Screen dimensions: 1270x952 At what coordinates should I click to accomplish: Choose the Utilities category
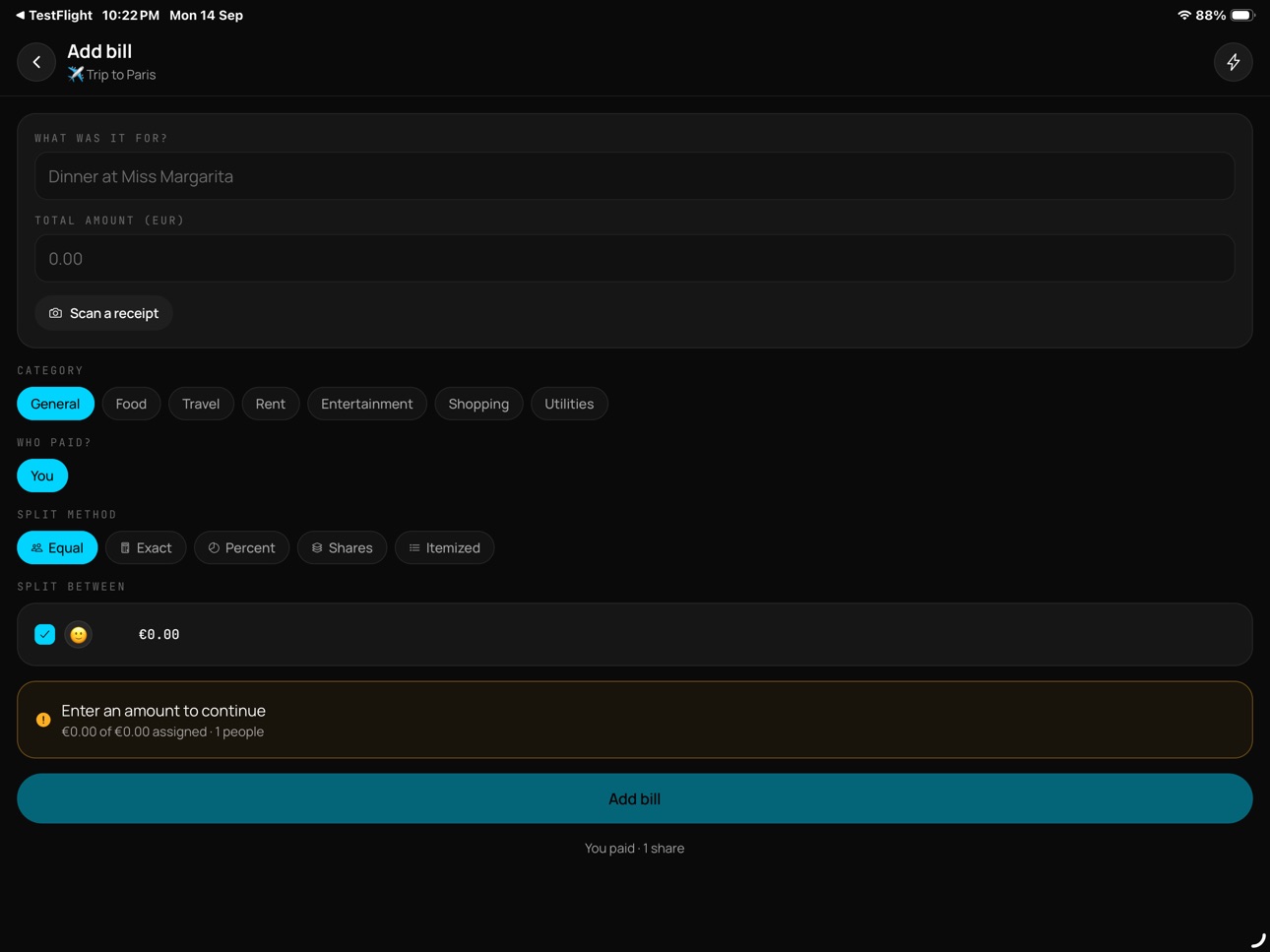(x=569, y=404)
